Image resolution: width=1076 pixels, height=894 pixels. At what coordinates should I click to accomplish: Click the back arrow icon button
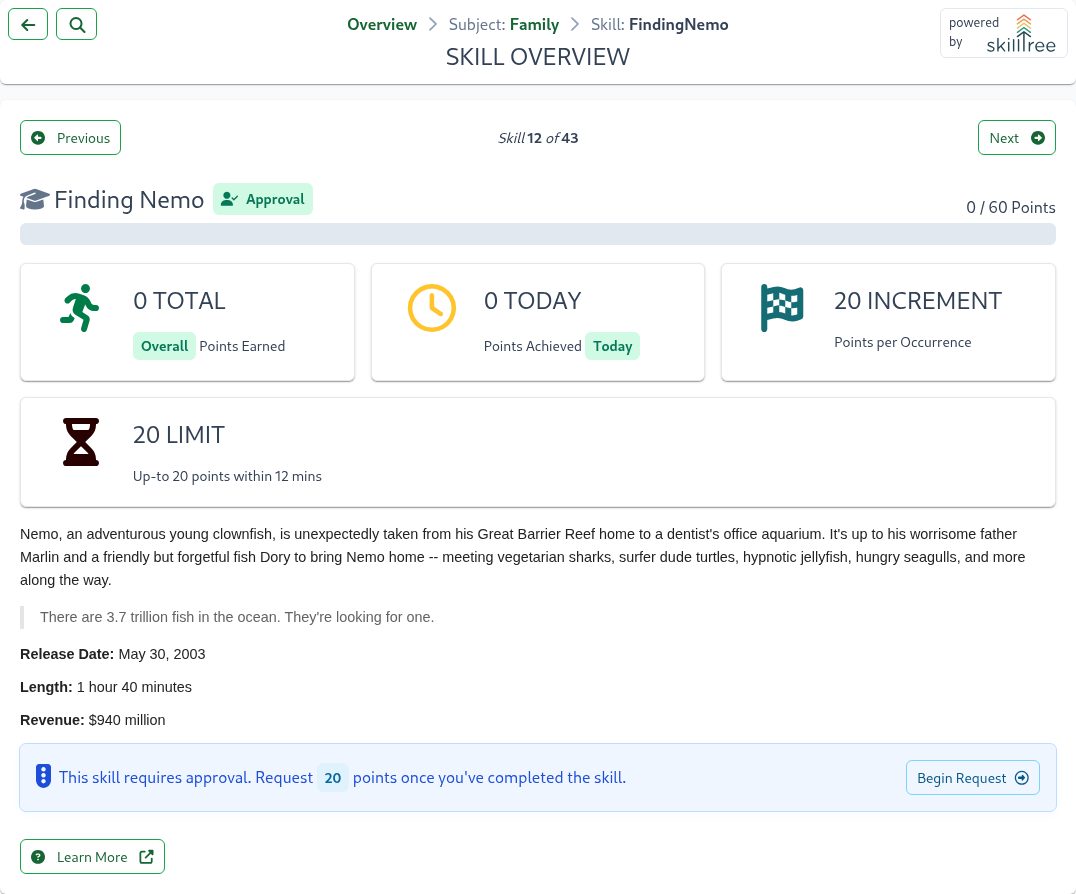click(28, 25)
